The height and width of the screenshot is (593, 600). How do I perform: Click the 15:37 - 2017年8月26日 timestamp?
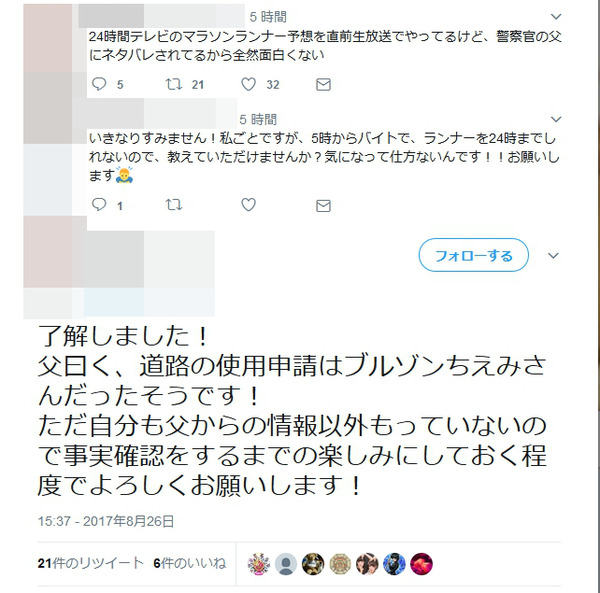[106, 521]
